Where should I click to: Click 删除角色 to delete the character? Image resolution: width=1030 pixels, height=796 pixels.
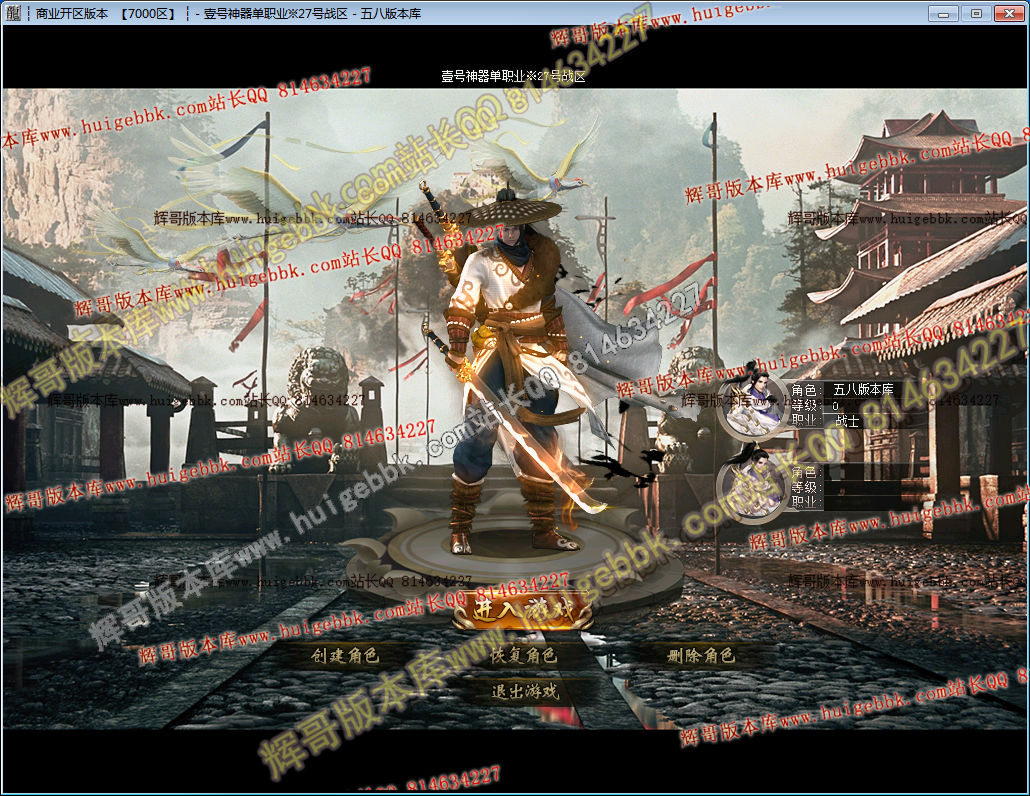pyautogui.click(x=701, y=655)
